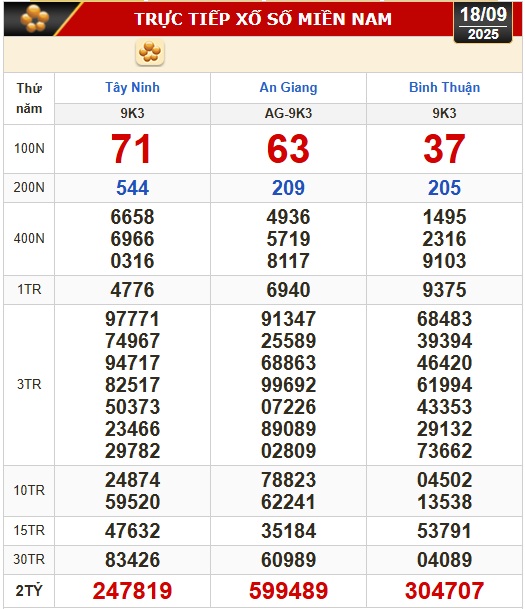Image resolution: width=525 pixels, height=609 pixels.
Task: Click the 18/09 2025 date badge
Action: [483, 23]
